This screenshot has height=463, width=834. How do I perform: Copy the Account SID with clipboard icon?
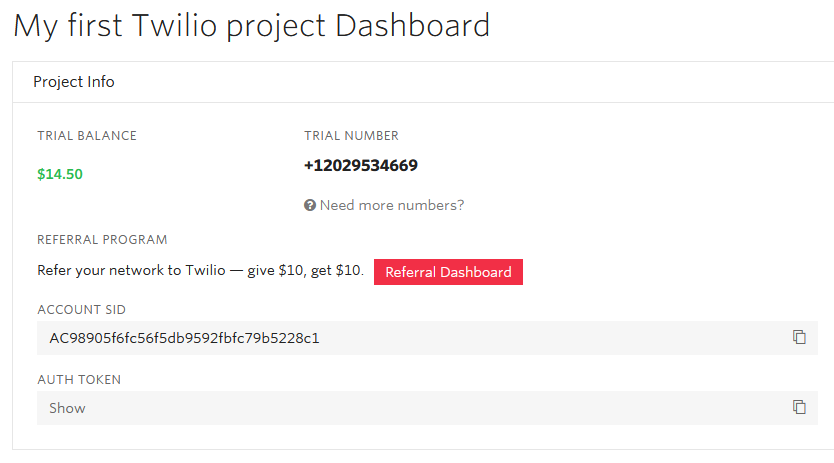pyautogui.click(x=799, y=337)
